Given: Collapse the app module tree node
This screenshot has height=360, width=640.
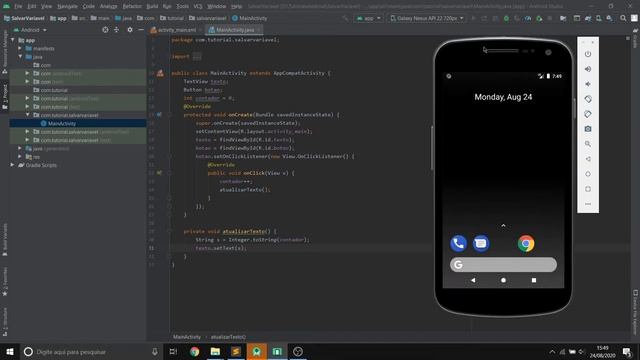Looking at the screenshot, I should click(x=13, y=40).
